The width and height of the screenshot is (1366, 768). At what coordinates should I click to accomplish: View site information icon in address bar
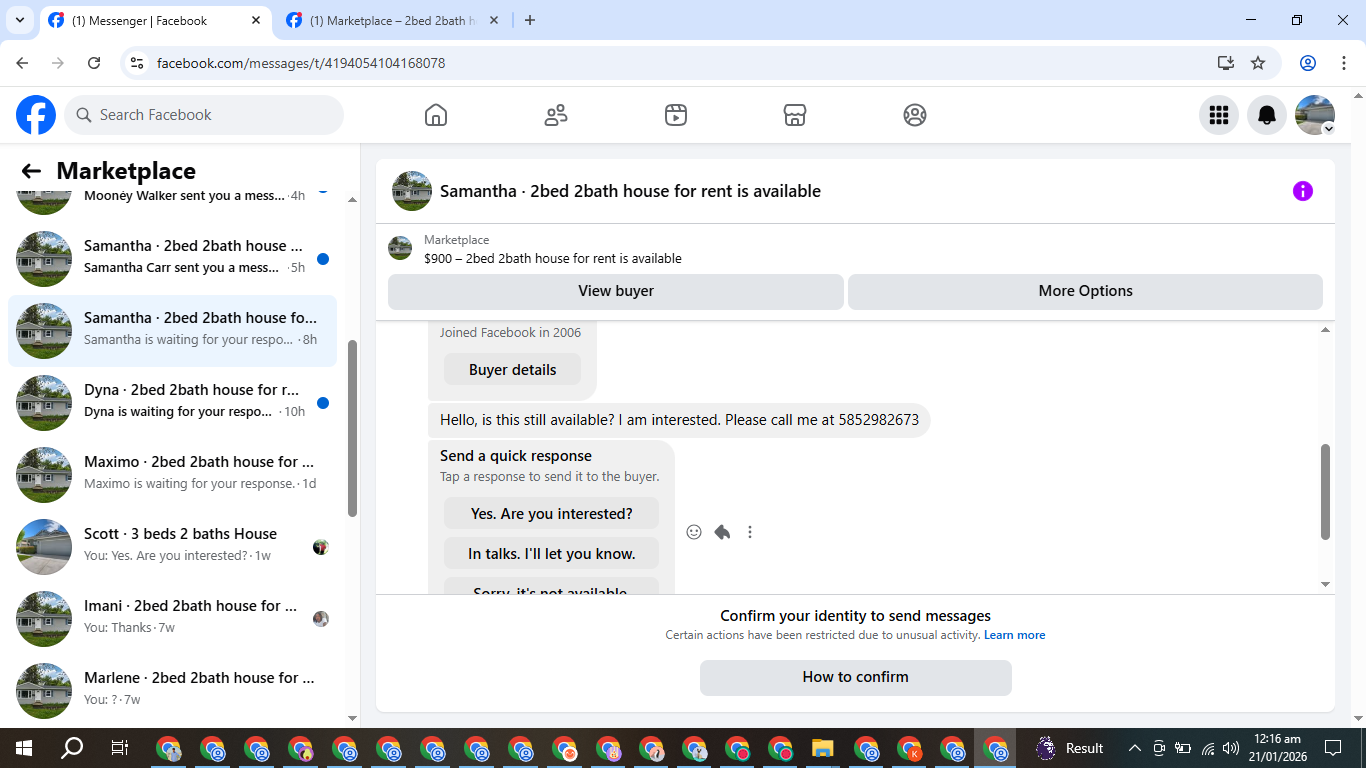[138, 63]
